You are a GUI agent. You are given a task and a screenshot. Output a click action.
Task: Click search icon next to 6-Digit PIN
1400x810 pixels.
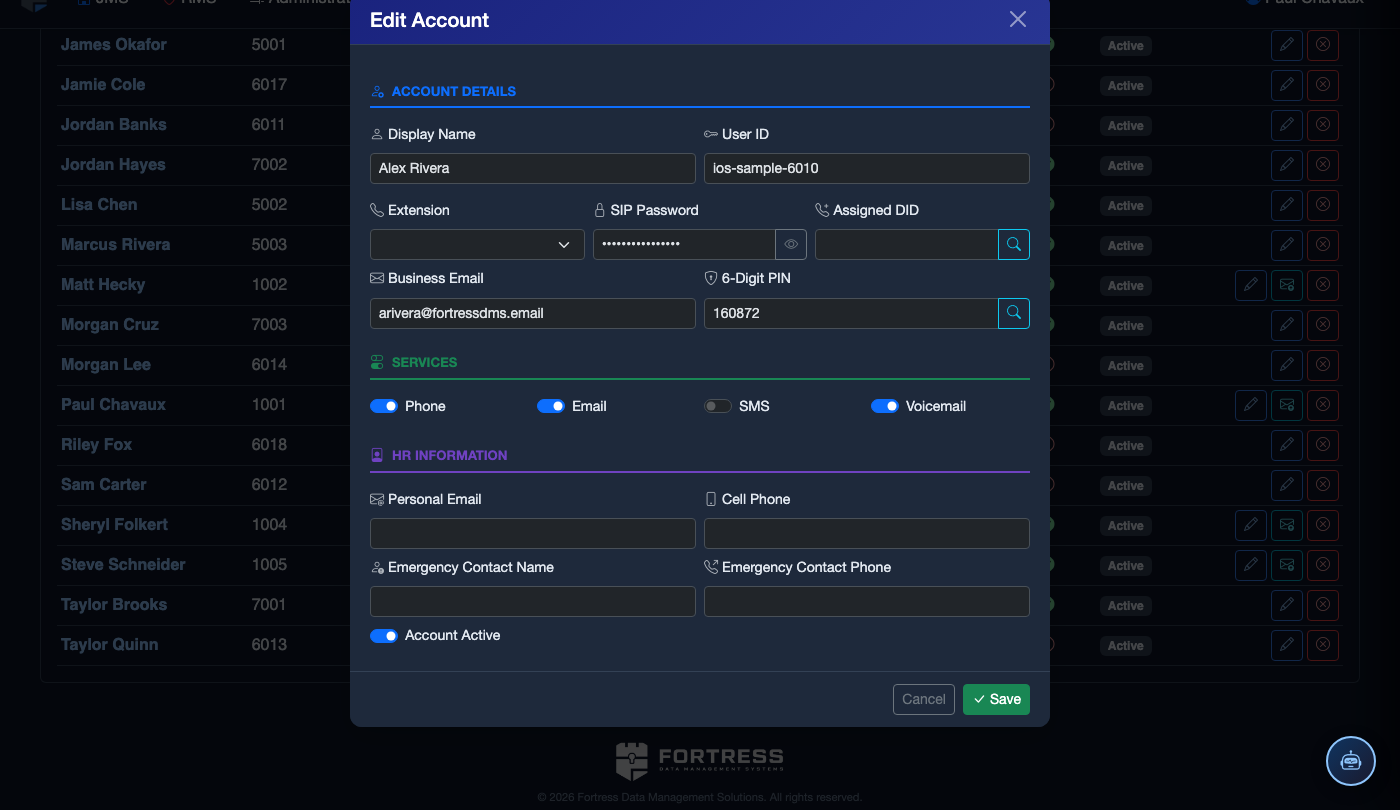pyautogui.click(x=1014, y=313)
